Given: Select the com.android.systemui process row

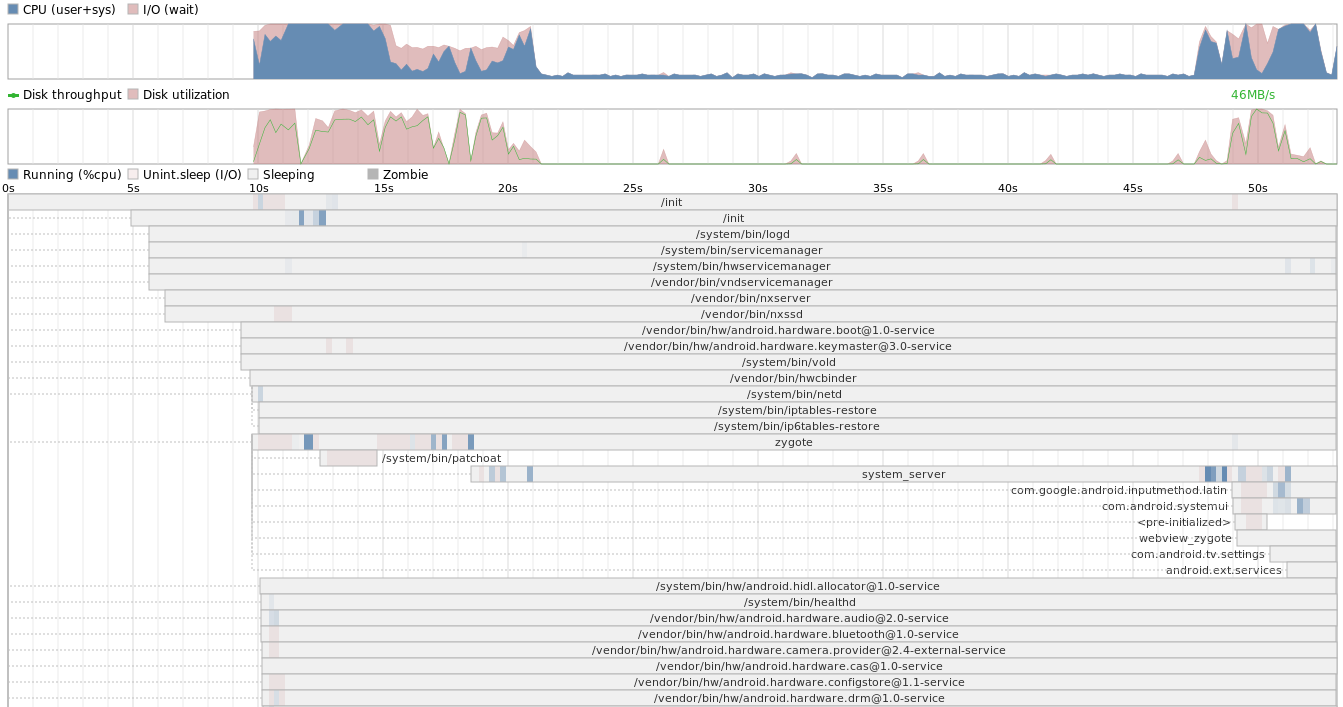Looking at the screenshot, I should click(1165, 506).
